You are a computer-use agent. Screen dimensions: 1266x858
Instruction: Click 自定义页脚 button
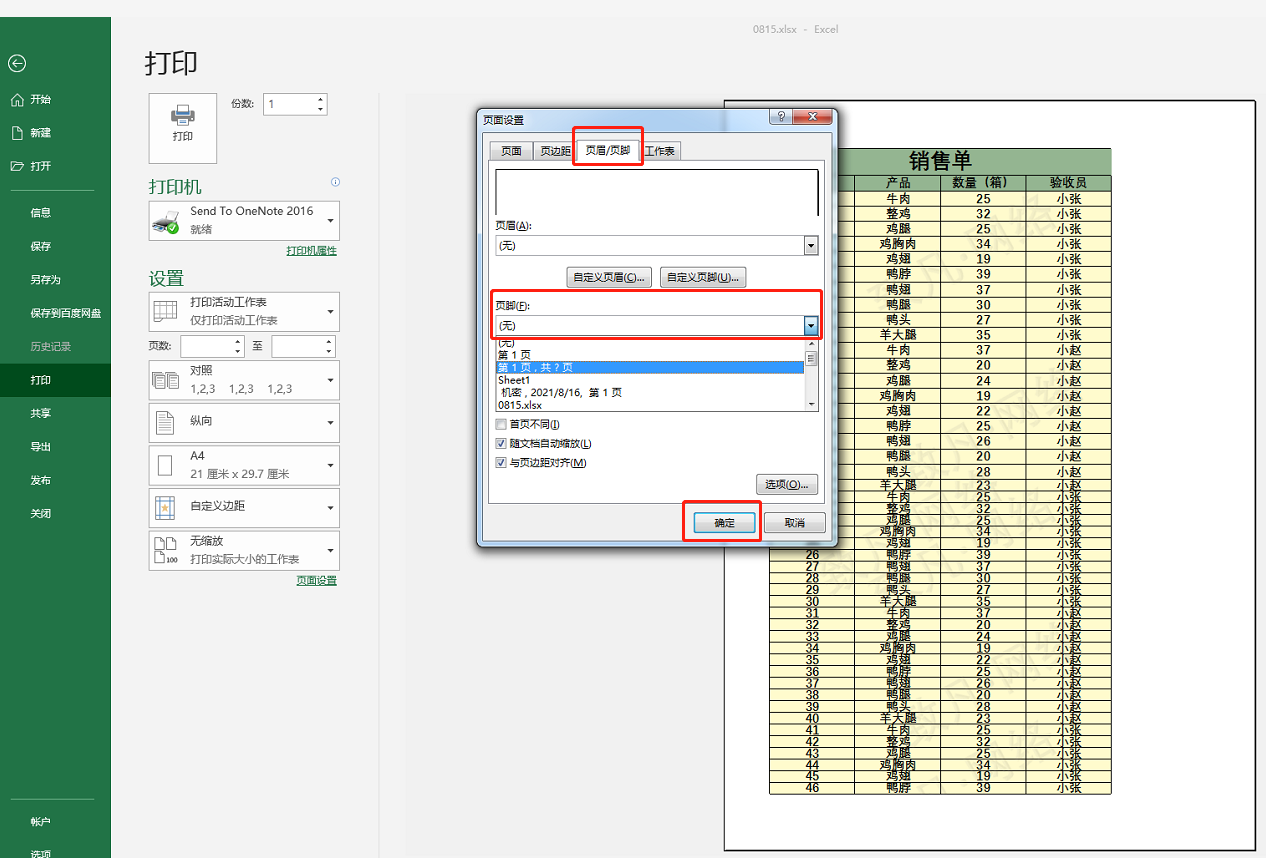(703, 277)
